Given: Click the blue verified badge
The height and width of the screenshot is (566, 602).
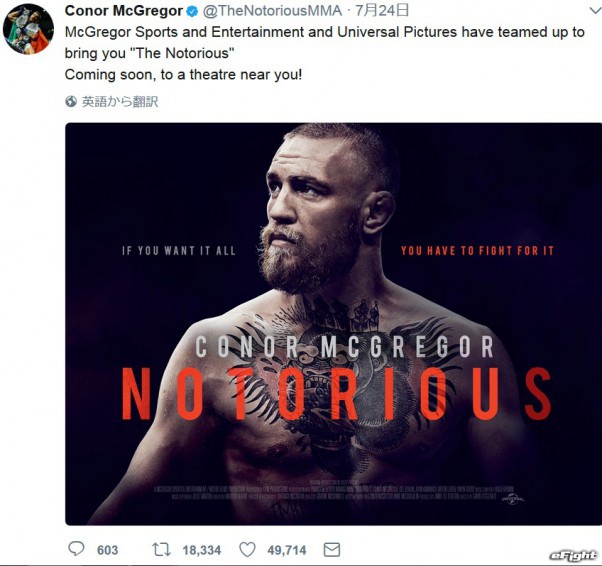Looking at the screenshot, I should (194, 11).
